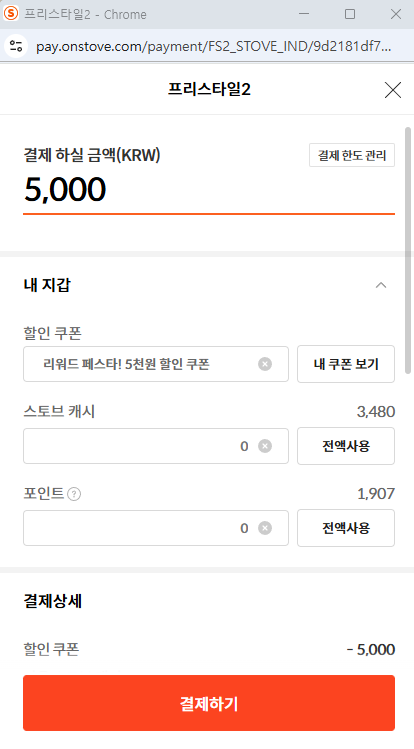The height and width of the screenshot is (749, 414).
Task: Use all 포인트 via 전액사용
Action: click(346, 528)
